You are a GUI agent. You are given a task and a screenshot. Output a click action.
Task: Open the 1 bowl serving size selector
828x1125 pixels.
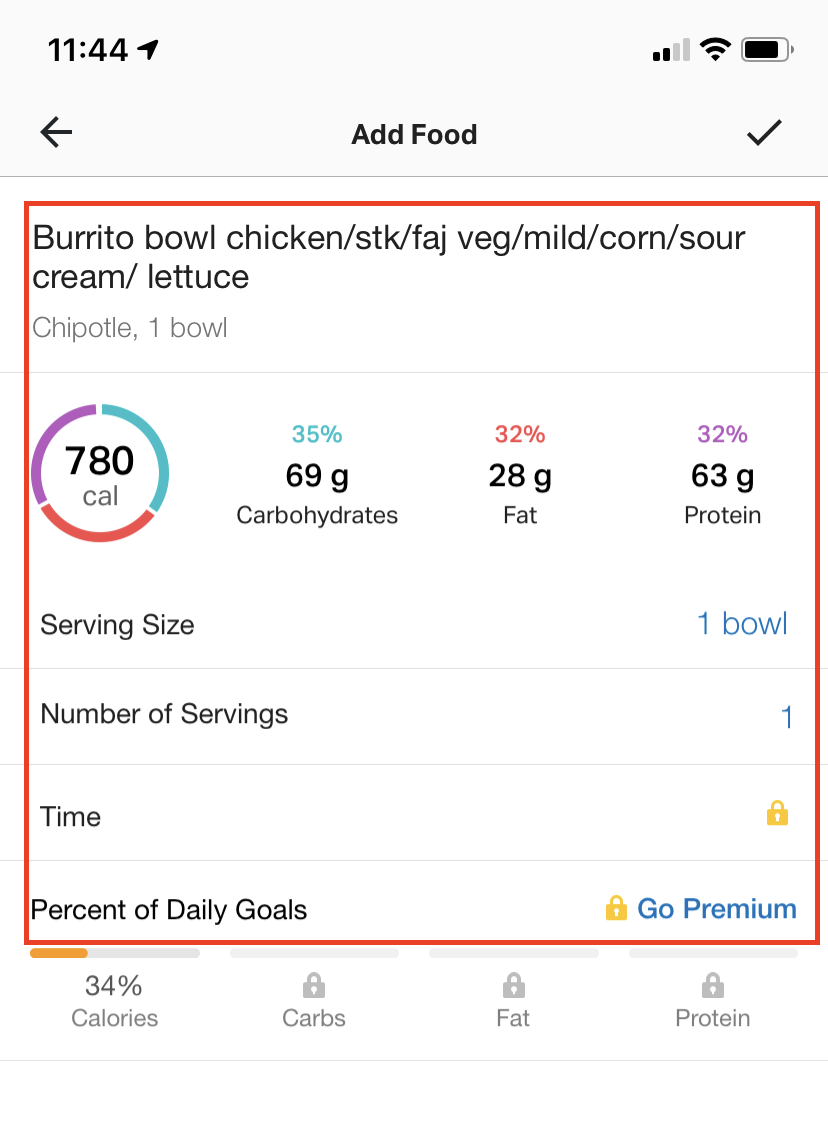click(743, 623)
